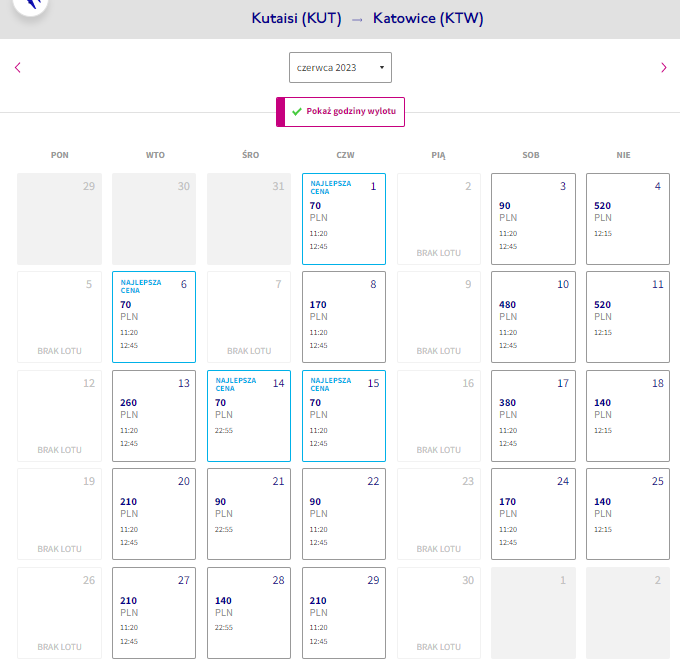Click greyed-out July 1 cell

point(533,613)
